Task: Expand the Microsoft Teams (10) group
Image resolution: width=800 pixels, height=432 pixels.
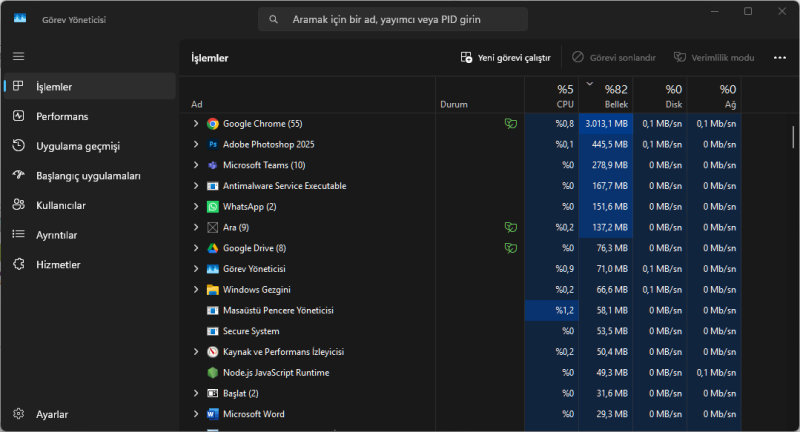Action: tap(196, 165)
